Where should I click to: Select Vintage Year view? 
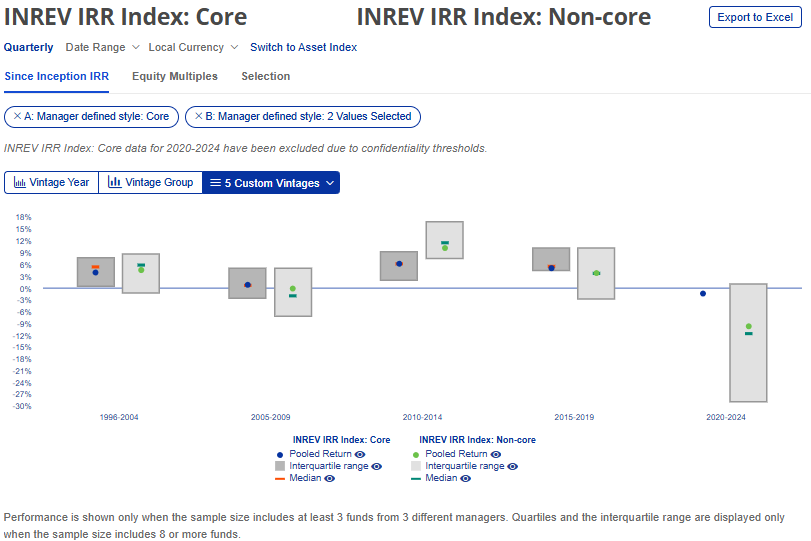[51, 183]
